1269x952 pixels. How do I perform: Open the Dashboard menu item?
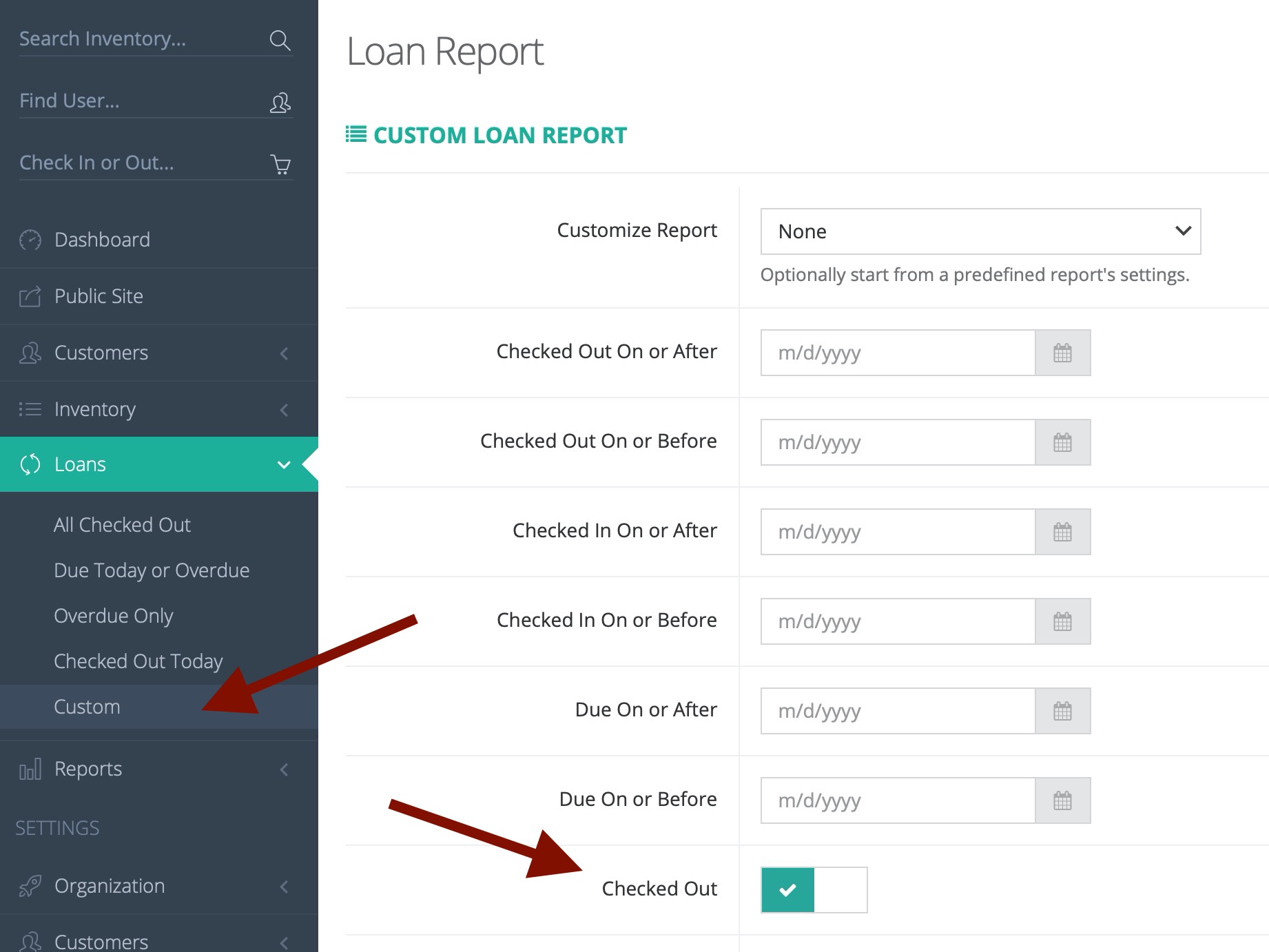tap(159, 240)
